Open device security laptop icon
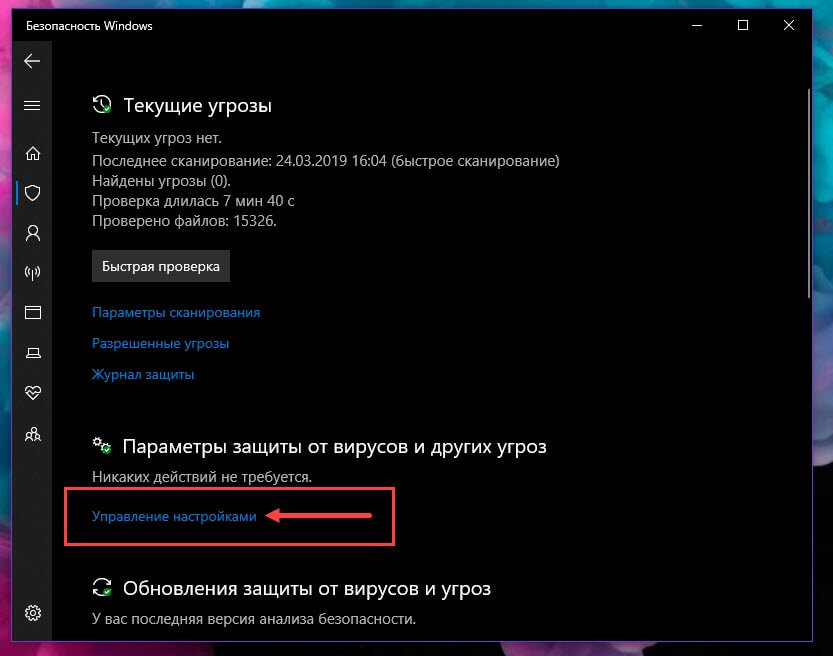 33,353
